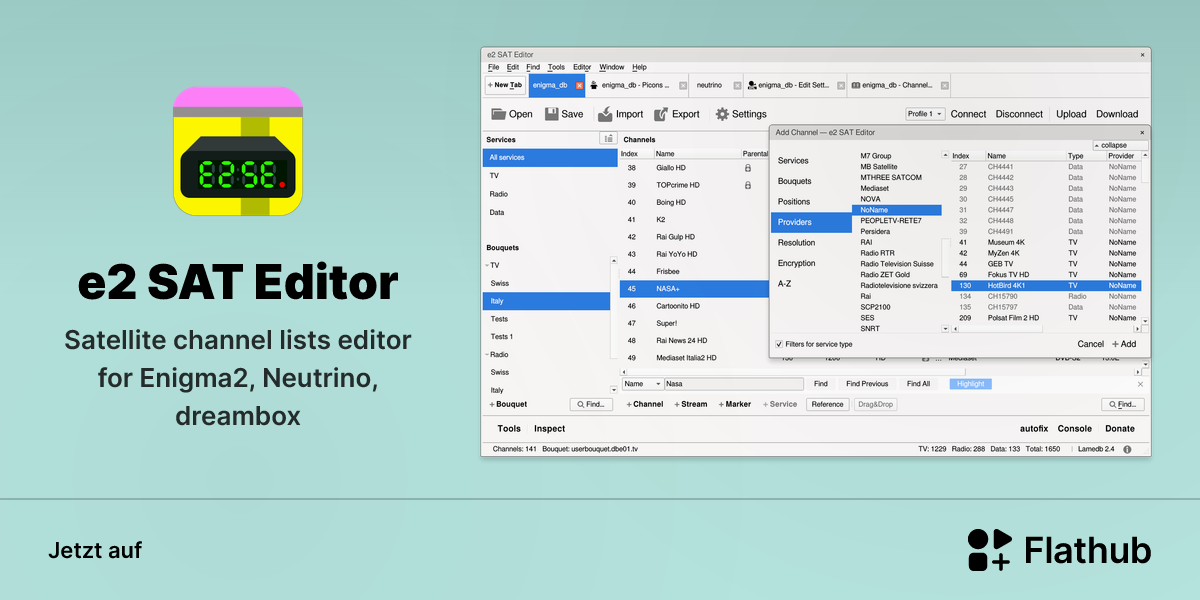Open the File menu
This screenshot has height=600, width=1200.
tap(493, 67)
